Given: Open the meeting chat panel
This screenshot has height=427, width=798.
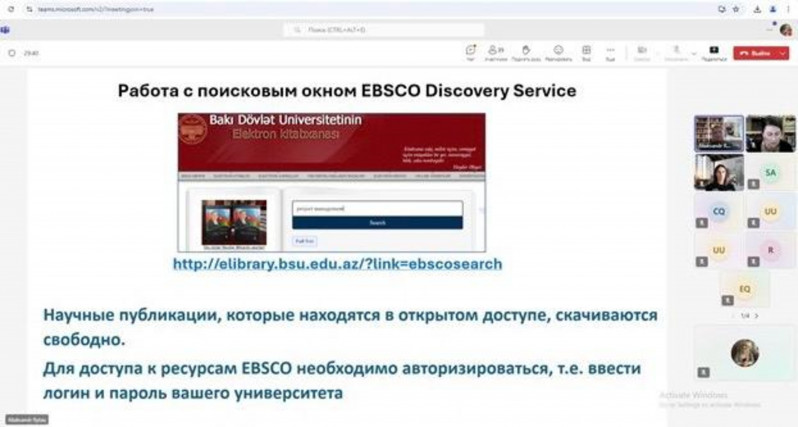Looking at the screenshot, I should 471,52.
